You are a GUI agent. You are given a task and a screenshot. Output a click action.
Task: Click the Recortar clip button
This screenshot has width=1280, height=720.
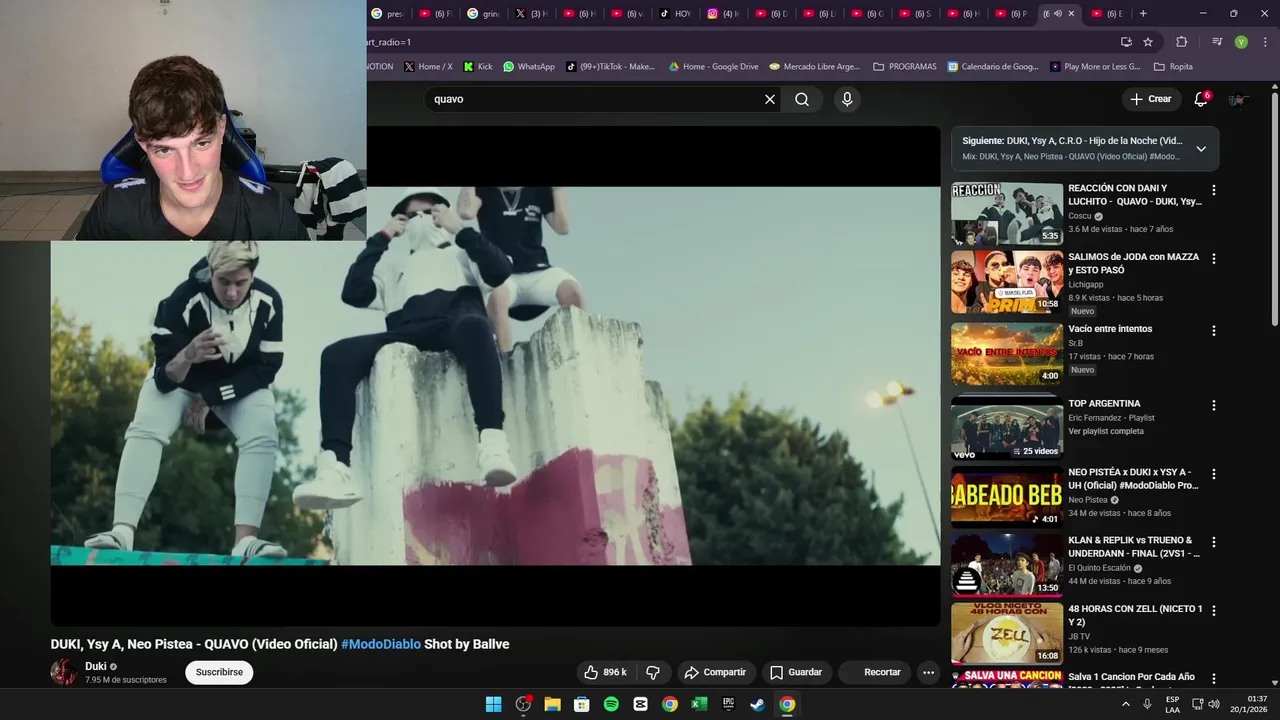click(x=874, y=672)
